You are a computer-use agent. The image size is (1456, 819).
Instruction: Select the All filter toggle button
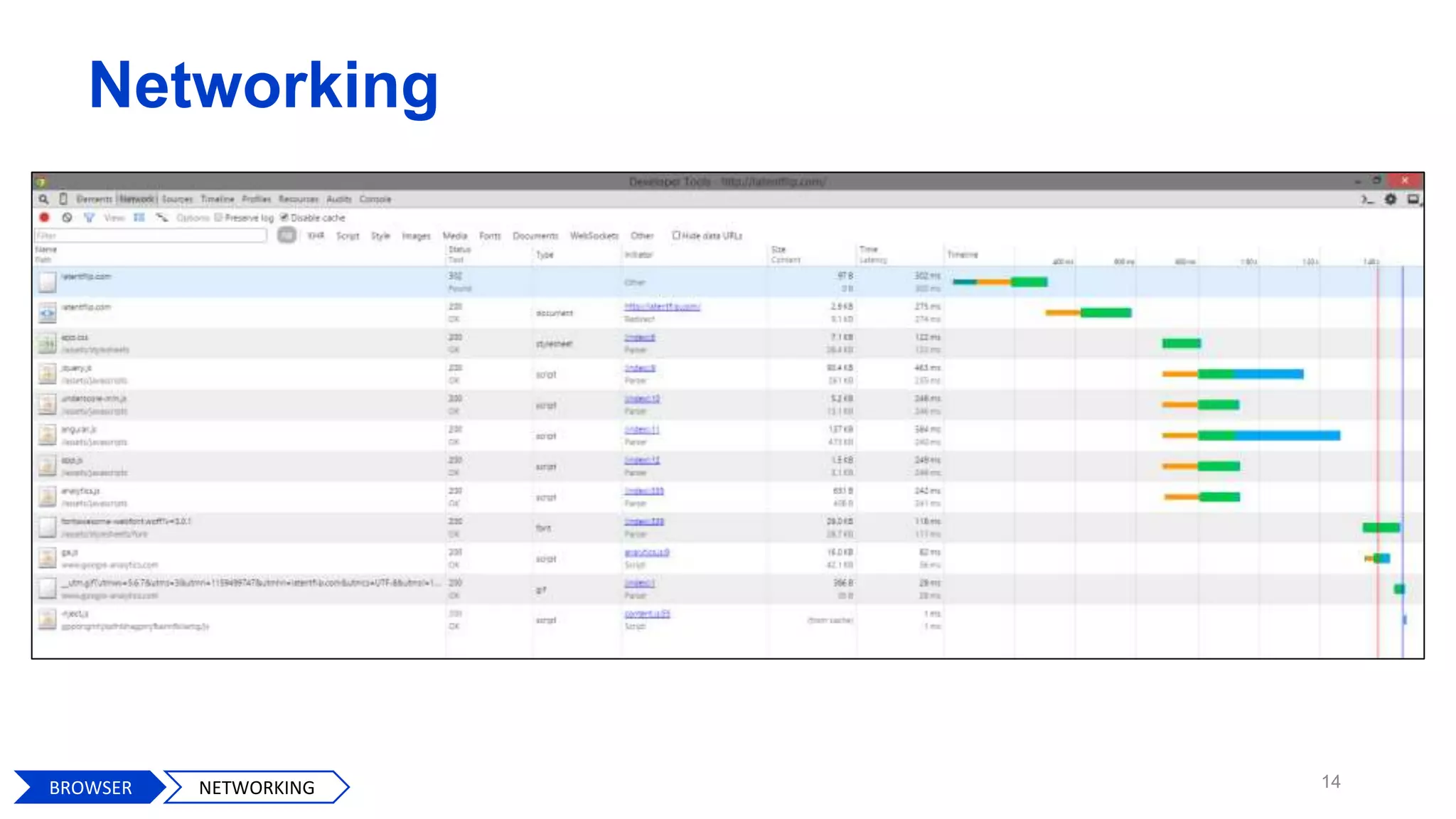pyautogui.click(x=287, y=235)
